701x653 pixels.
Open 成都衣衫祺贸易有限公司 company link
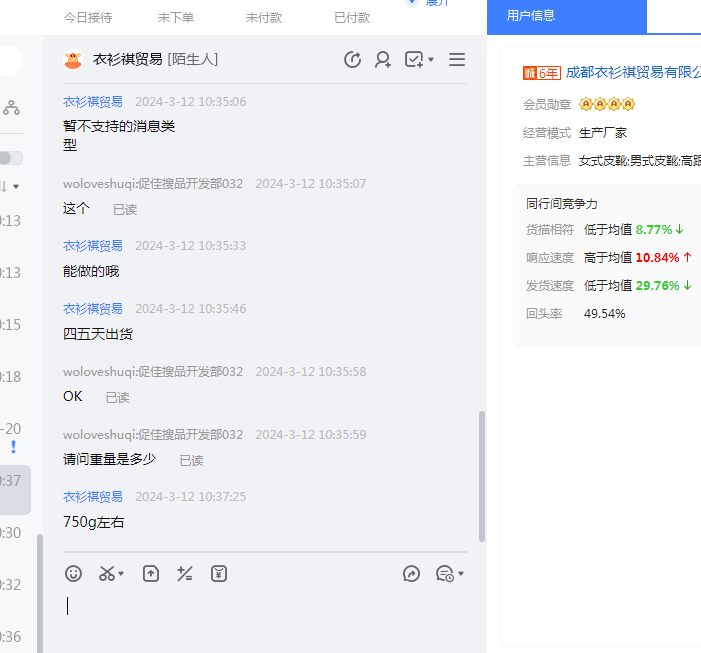point(632,72)
